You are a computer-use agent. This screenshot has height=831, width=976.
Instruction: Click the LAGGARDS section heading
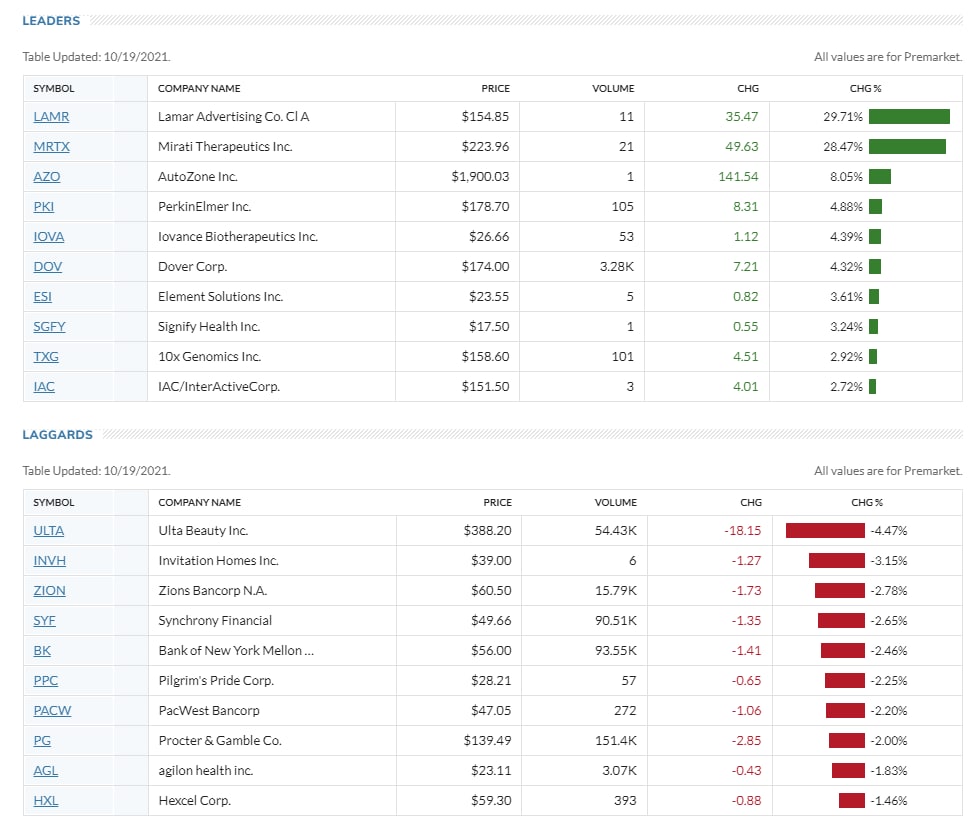(x=57, y=434)
